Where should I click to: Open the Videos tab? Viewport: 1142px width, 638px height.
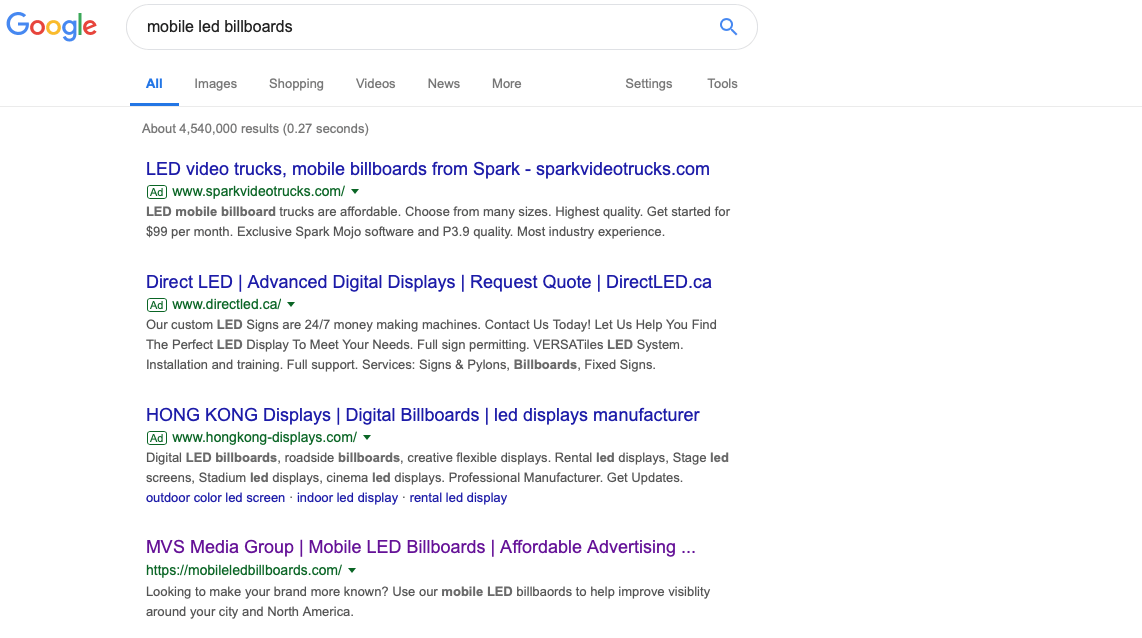(x=375, y=84)
